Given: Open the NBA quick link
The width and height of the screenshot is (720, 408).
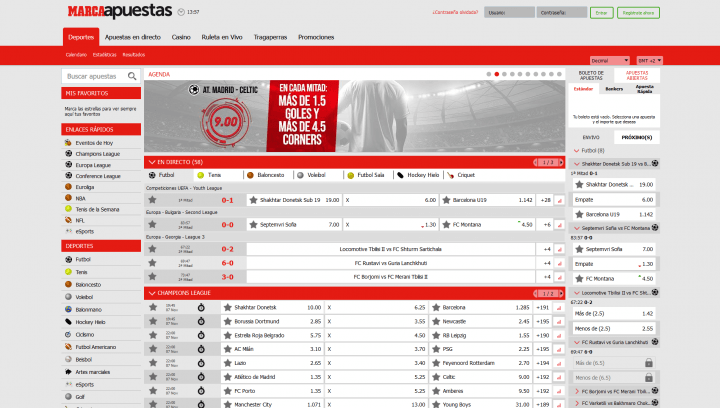Looking at the screenshot, I should click(x=80, y=198).
